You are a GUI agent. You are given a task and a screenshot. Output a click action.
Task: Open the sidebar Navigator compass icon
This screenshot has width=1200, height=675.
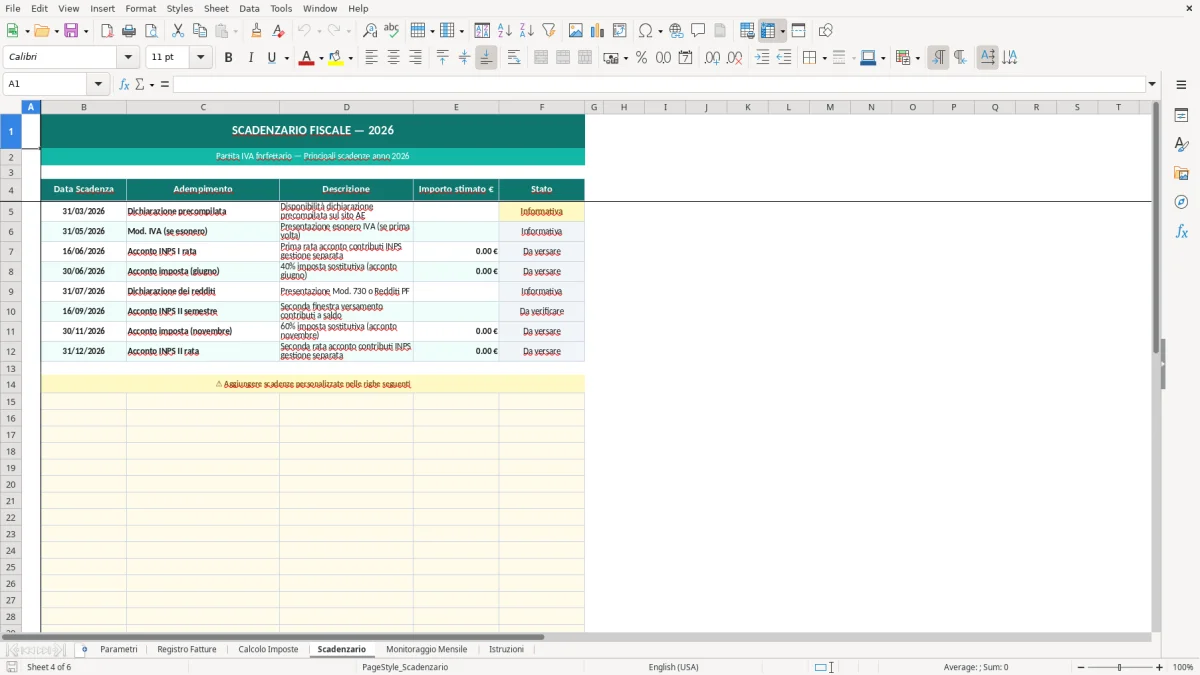tap(1181, 202)
